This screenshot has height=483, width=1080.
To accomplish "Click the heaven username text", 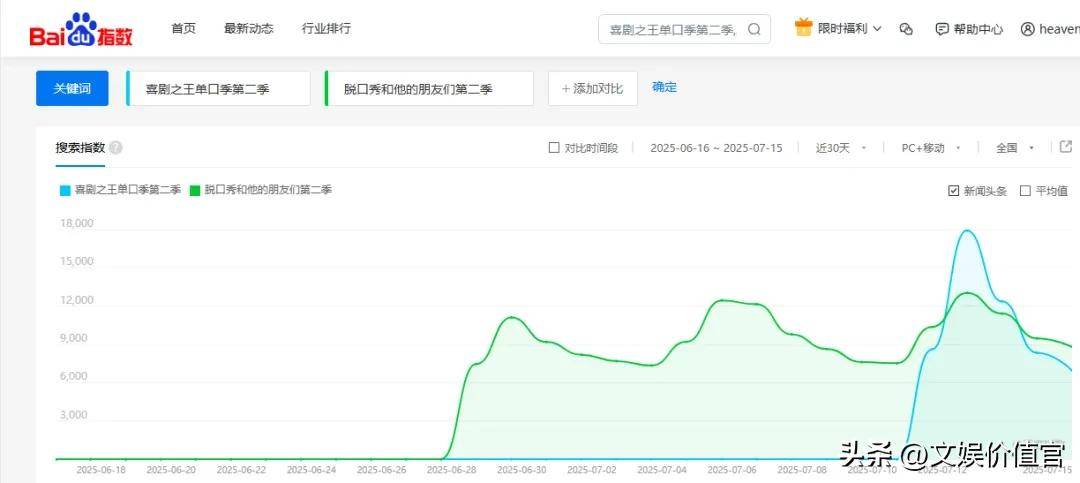I will (x=1059, y=29).
